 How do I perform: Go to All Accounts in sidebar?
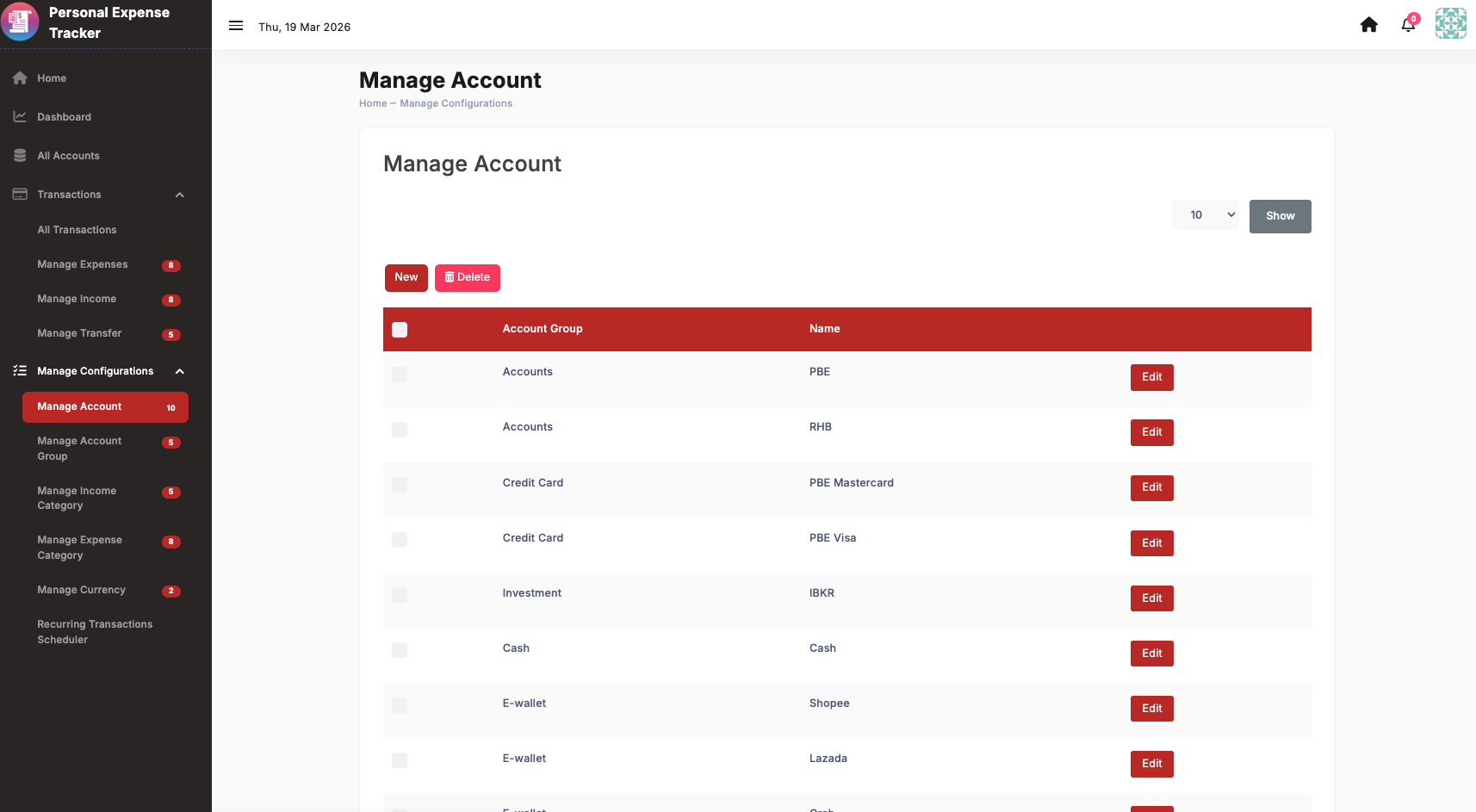coord(68,156)
